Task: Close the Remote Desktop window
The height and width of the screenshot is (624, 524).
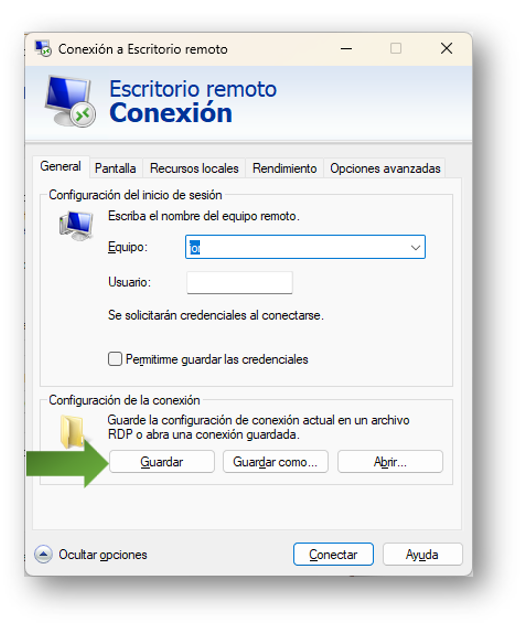Action: 446,49
